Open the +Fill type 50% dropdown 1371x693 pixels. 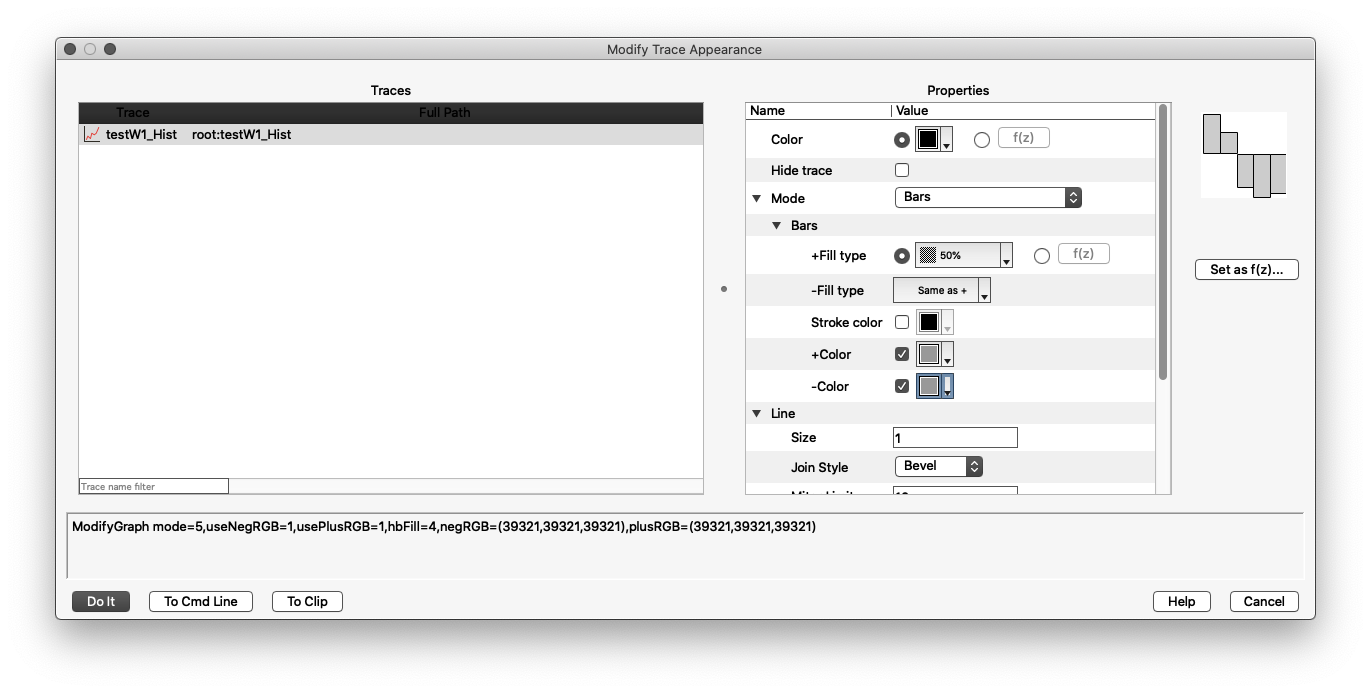click(x=964, y=256)
